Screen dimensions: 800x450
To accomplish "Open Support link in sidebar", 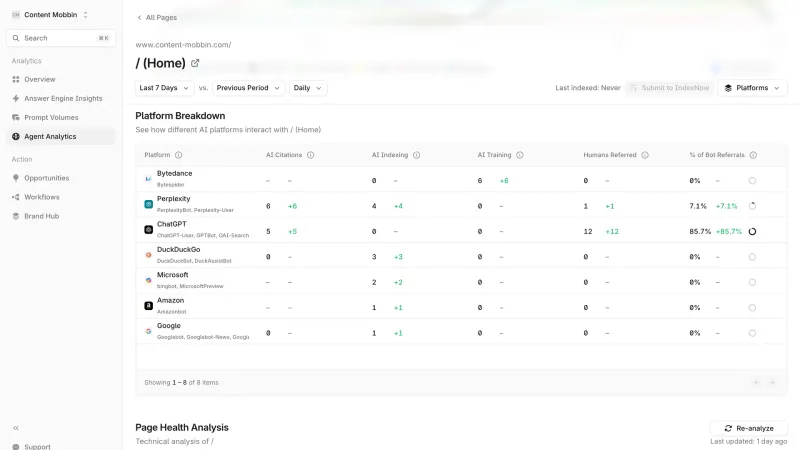I will point(37,447).
